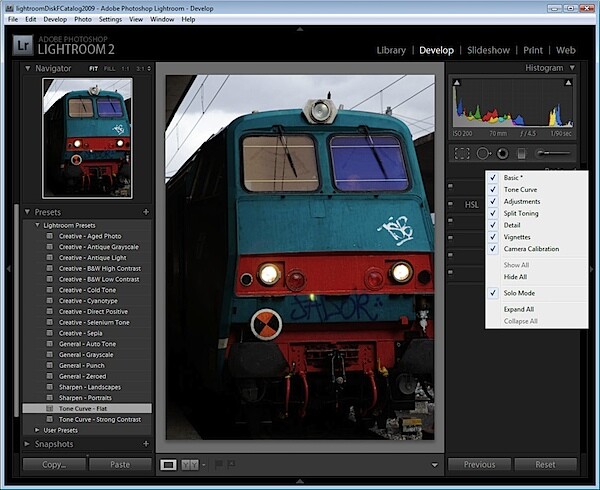Open the toolbar content dropdown arrow
This screenshot has height=490, width=600.
[435, 465]
